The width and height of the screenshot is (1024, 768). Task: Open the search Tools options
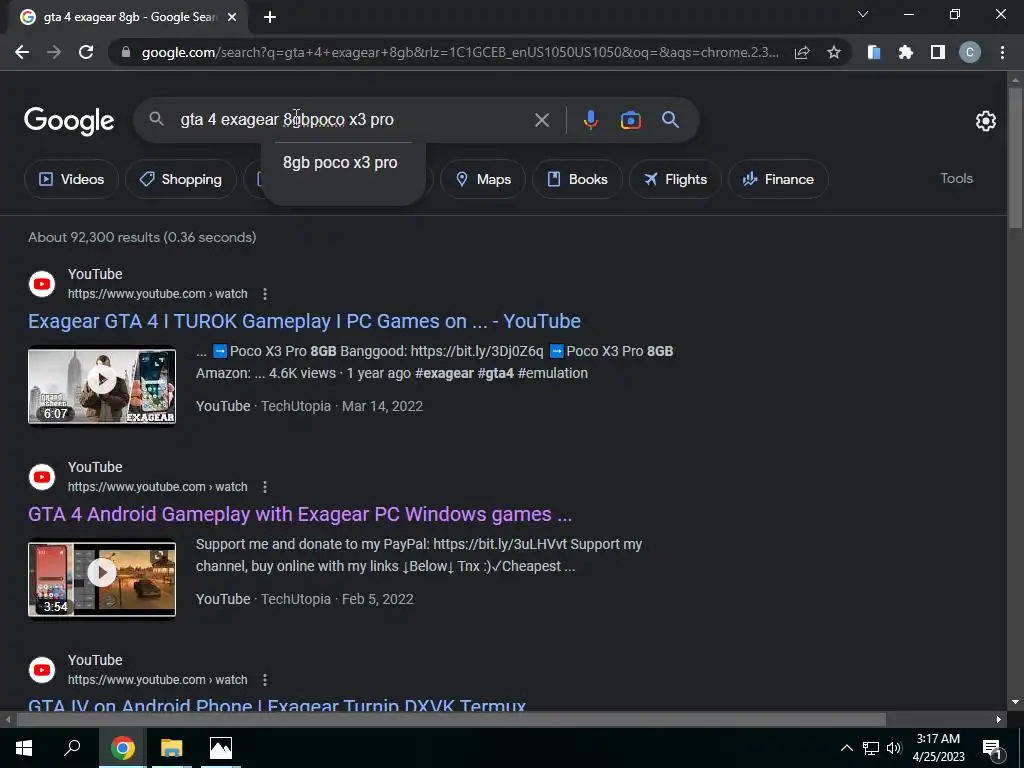coord(956,178)
